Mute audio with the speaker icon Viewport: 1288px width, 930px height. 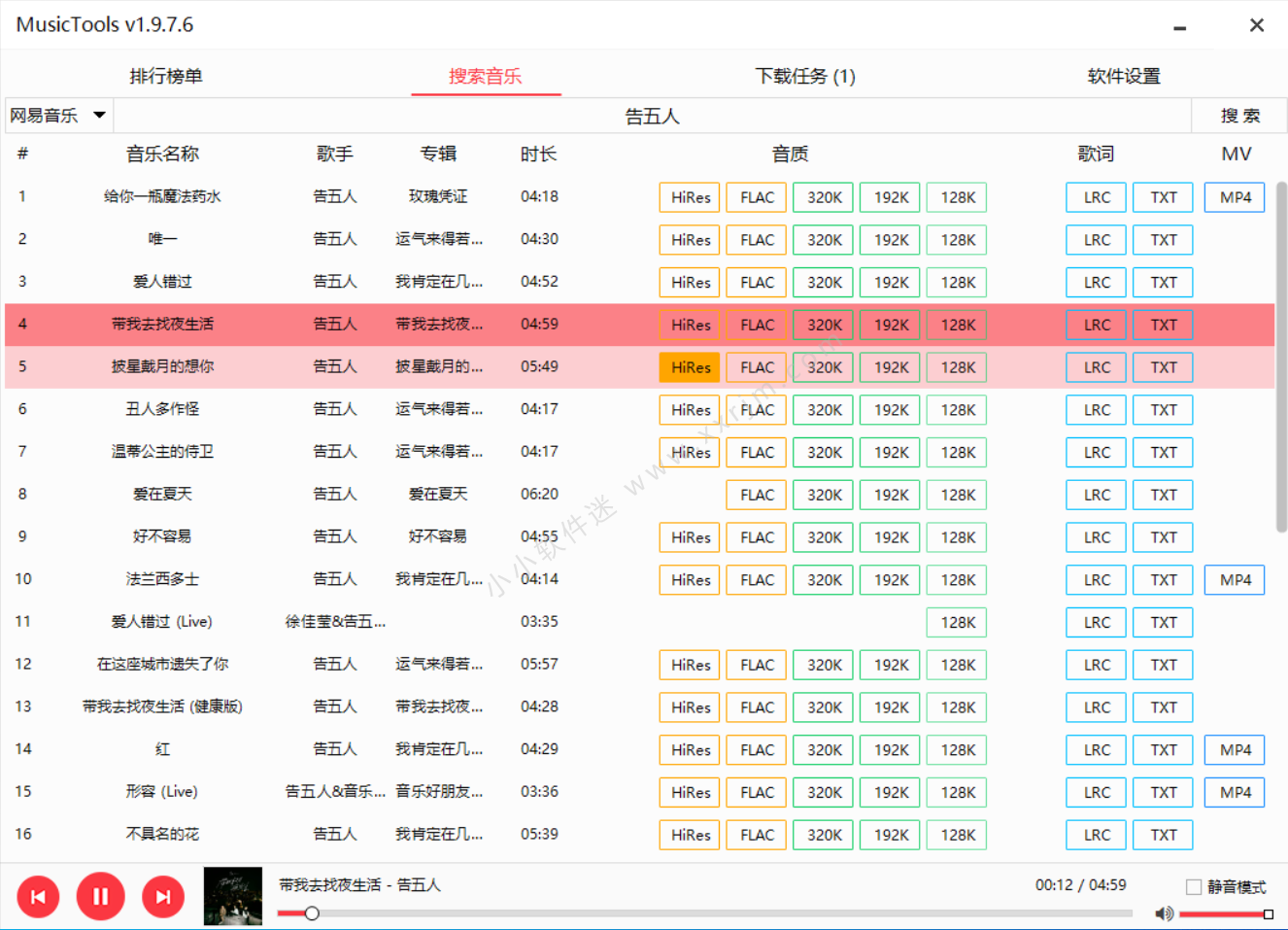pos(1163,913)
